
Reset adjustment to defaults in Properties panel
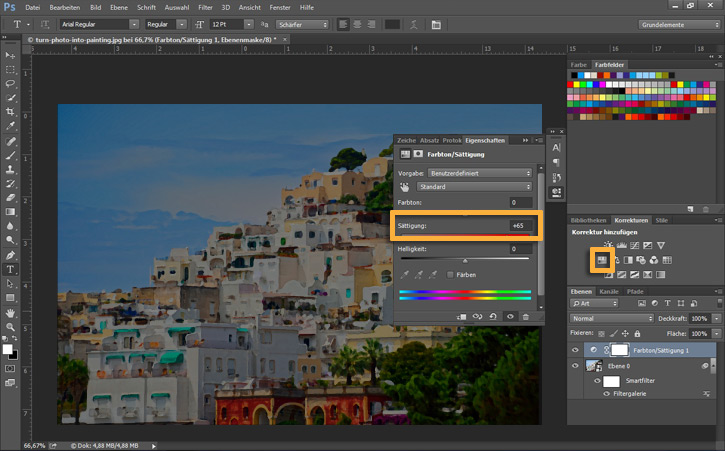point(493,316)
